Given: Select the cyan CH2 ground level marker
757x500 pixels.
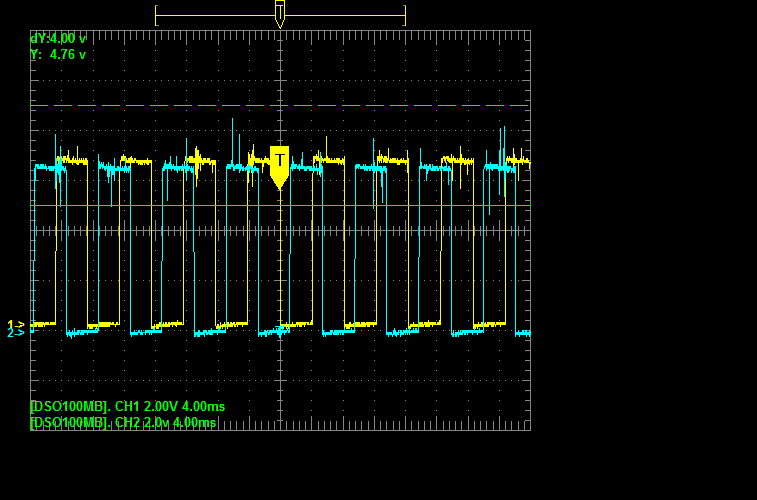Looking at the screenshot, I should pos(15,332).
